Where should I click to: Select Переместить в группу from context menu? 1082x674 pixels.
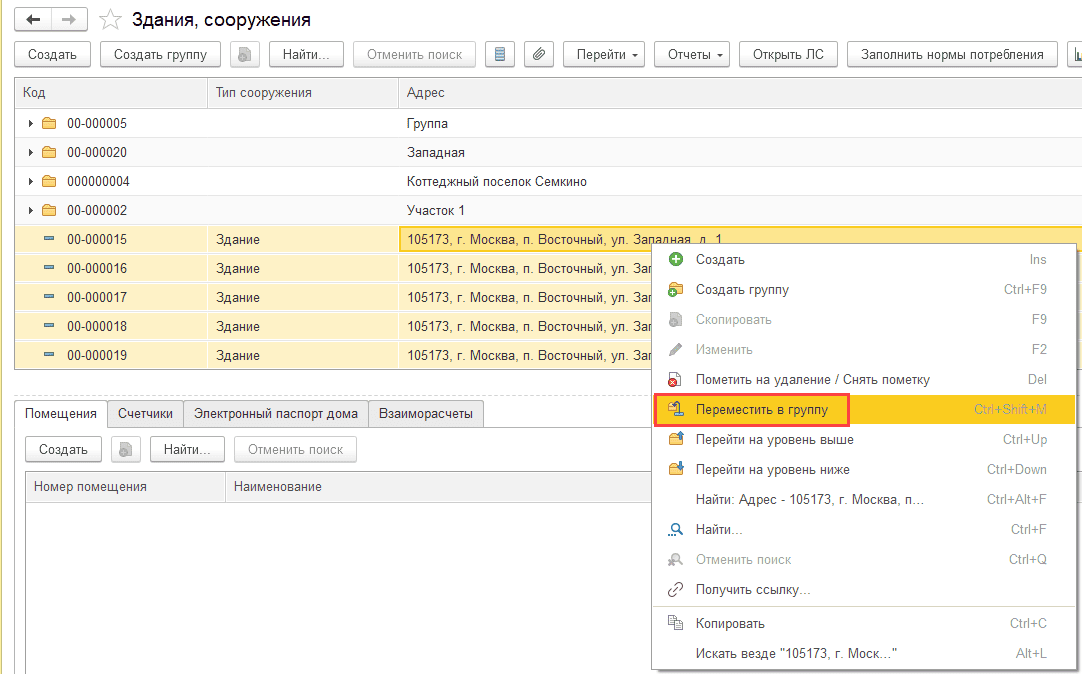pyautogui.click(x=762, y=409)
